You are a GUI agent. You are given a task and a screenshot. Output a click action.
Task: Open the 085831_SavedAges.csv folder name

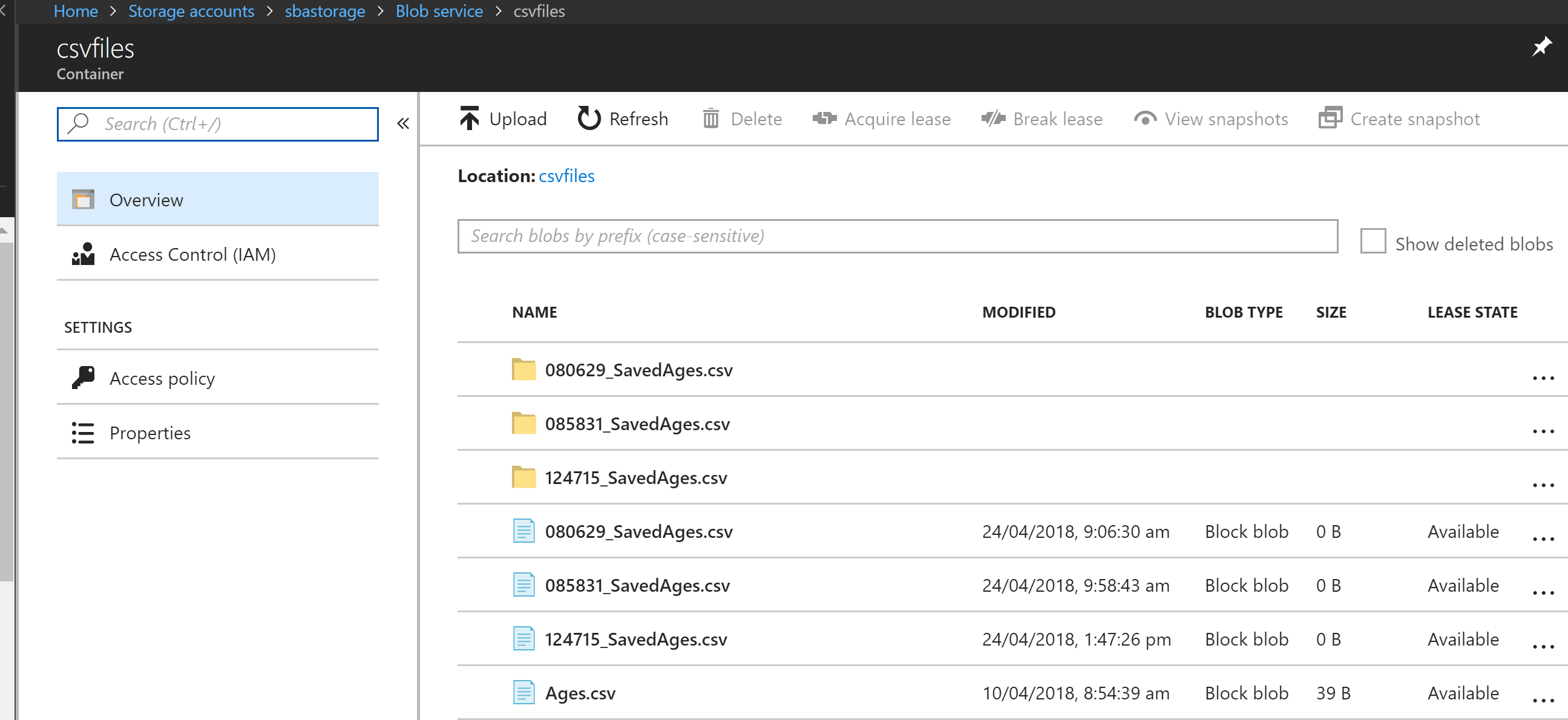[x=637, y=424]
